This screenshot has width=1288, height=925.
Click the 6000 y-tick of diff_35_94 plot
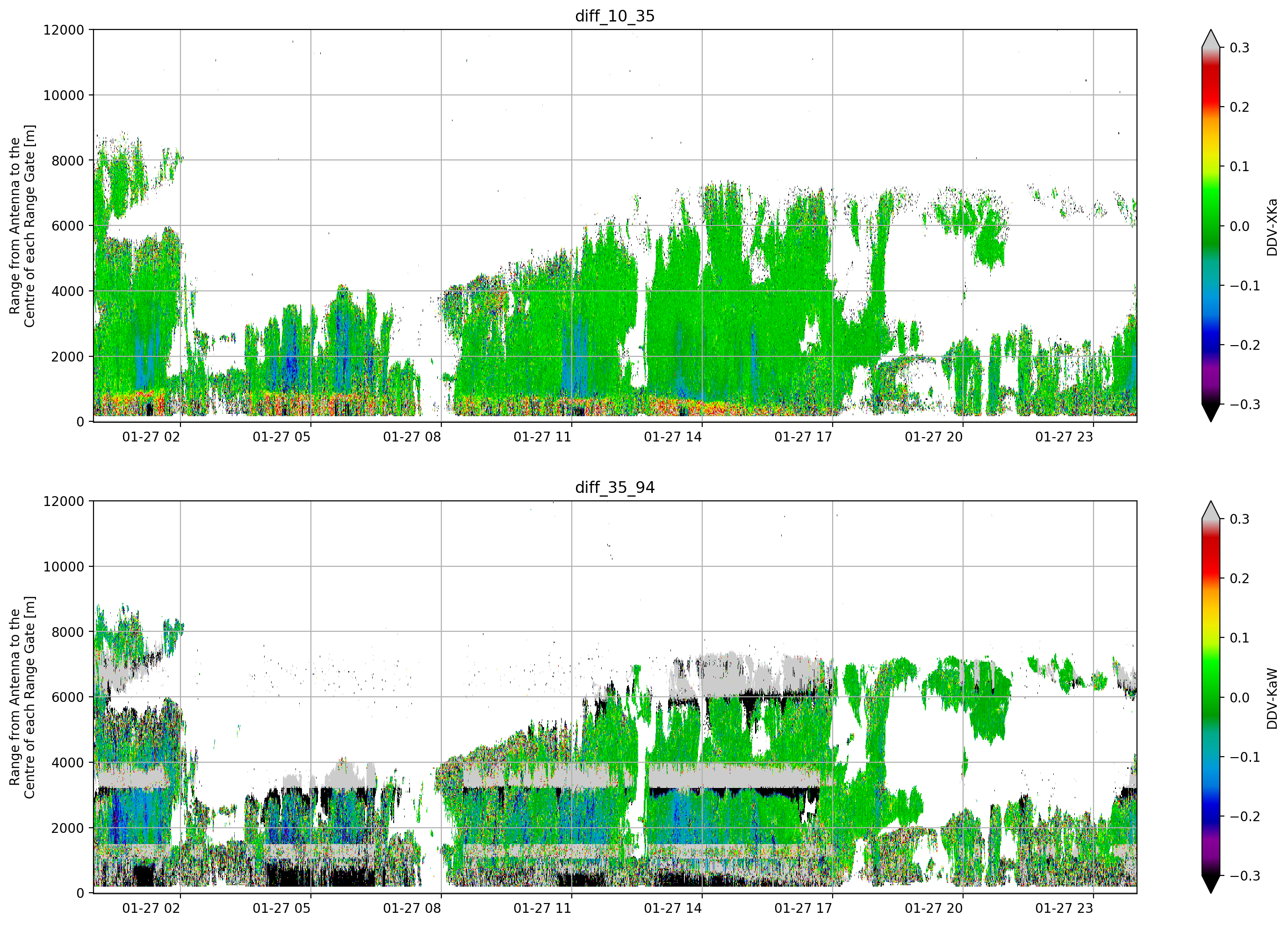click(x=68, y=698)
